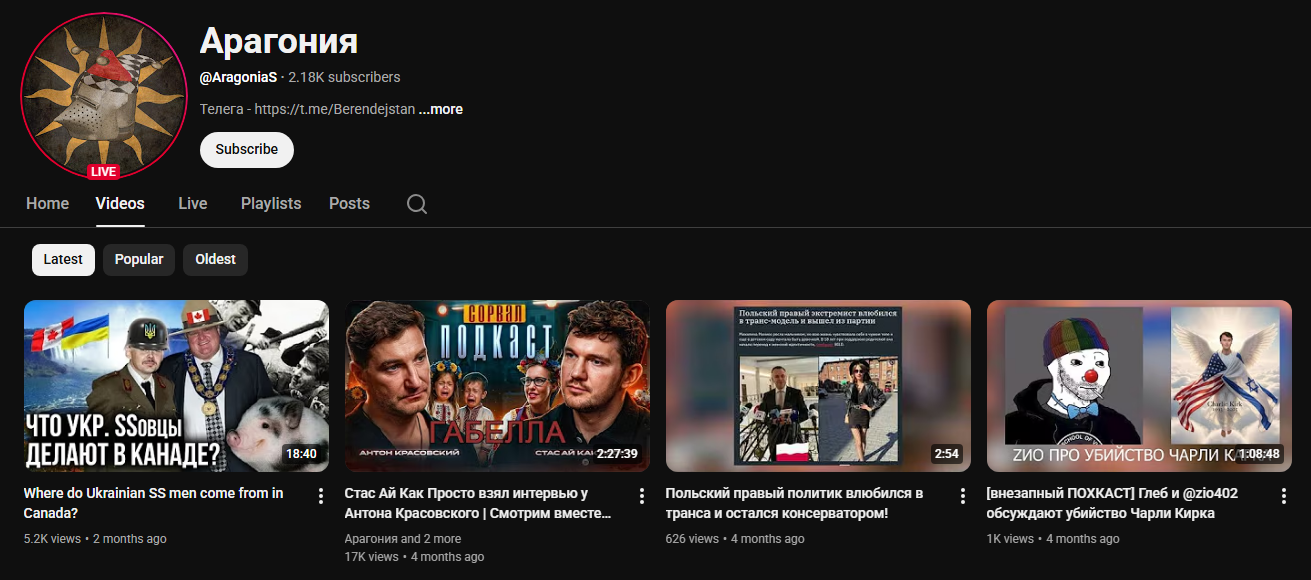
Task: Click the @AragoniaS handle text
Action: [x=238, y=77]
